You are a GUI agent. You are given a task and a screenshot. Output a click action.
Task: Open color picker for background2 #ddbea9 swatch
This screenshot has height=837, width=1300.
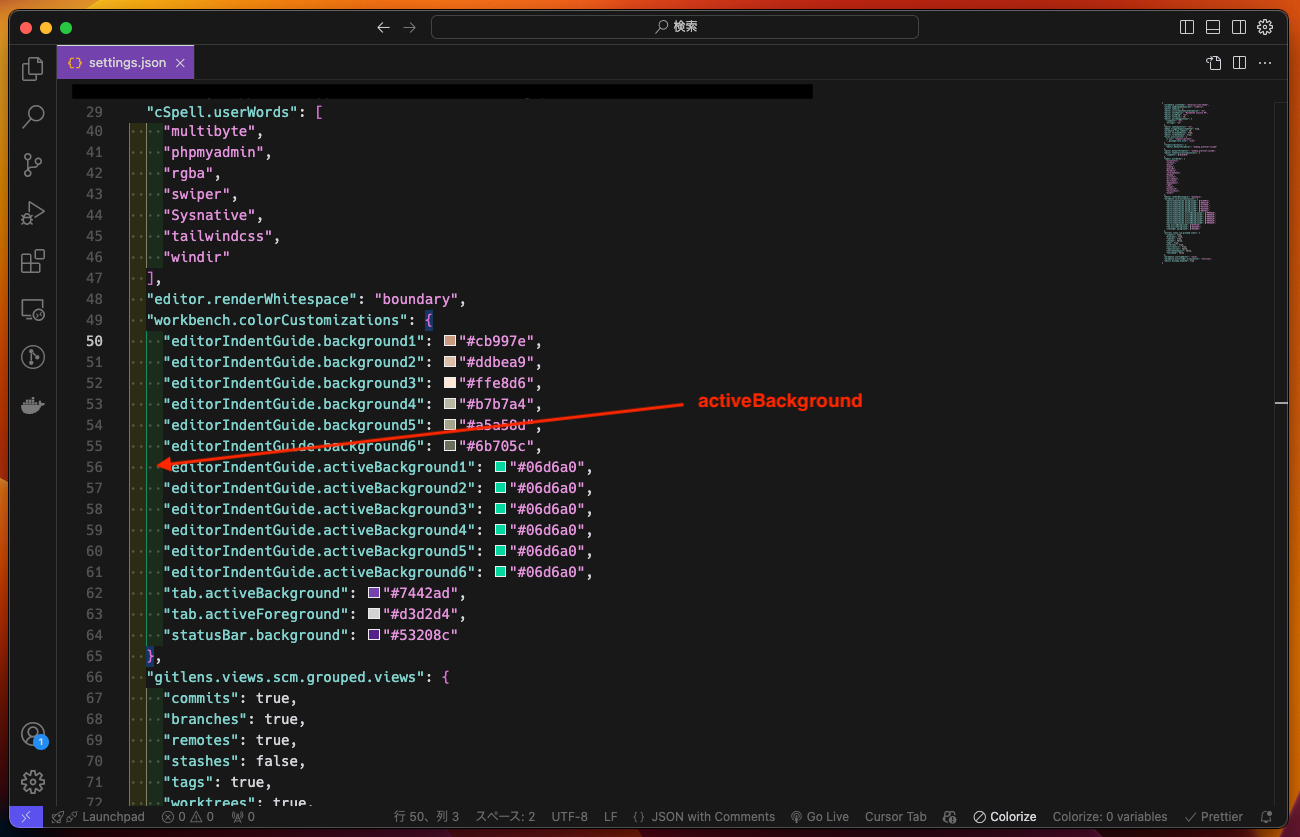point(450,362)
